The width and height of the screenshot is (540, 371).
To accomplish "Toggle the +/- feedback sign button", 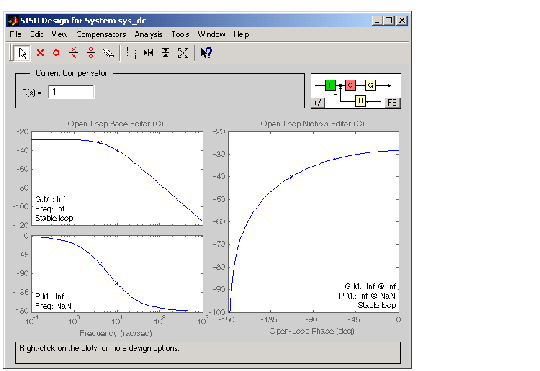I will (318, 103).
